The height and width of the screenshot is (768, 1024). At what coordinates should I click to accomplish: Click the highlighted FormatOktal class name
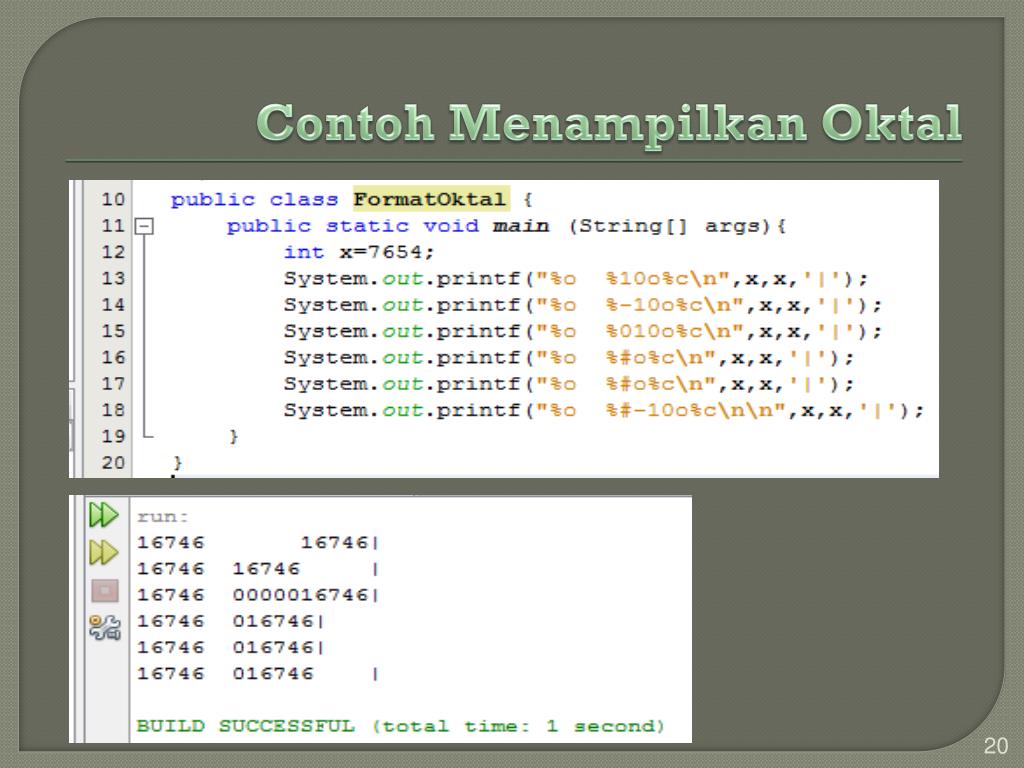(430, 199)
